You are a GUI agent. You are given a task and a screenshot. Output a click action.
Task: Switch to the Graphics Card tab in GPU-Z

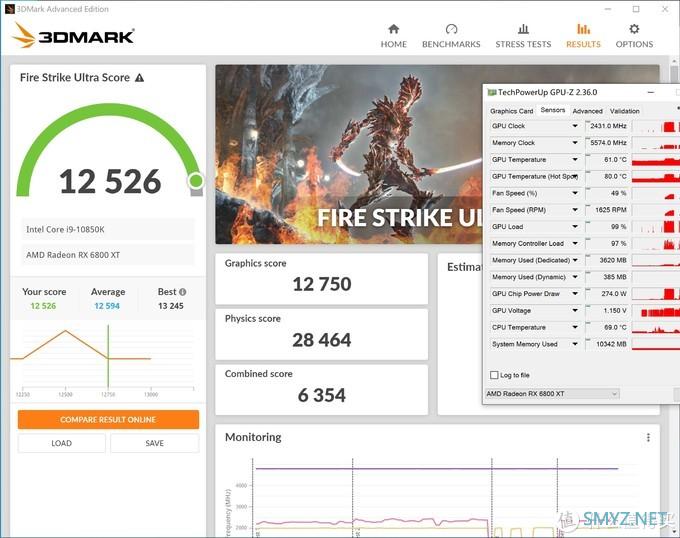pos(511,111)
